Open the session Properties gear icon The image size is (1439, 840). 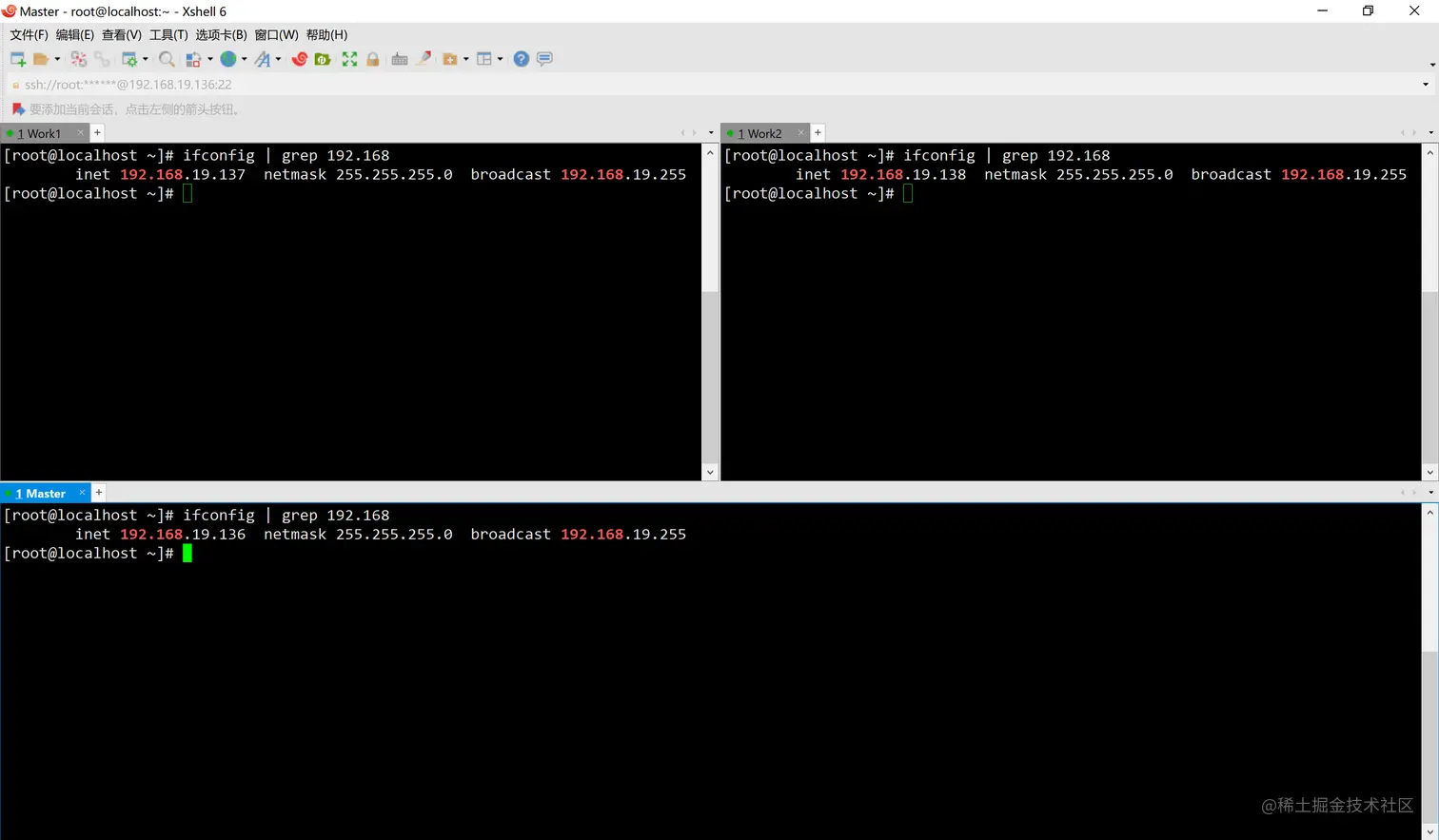[x=130, y=59]
